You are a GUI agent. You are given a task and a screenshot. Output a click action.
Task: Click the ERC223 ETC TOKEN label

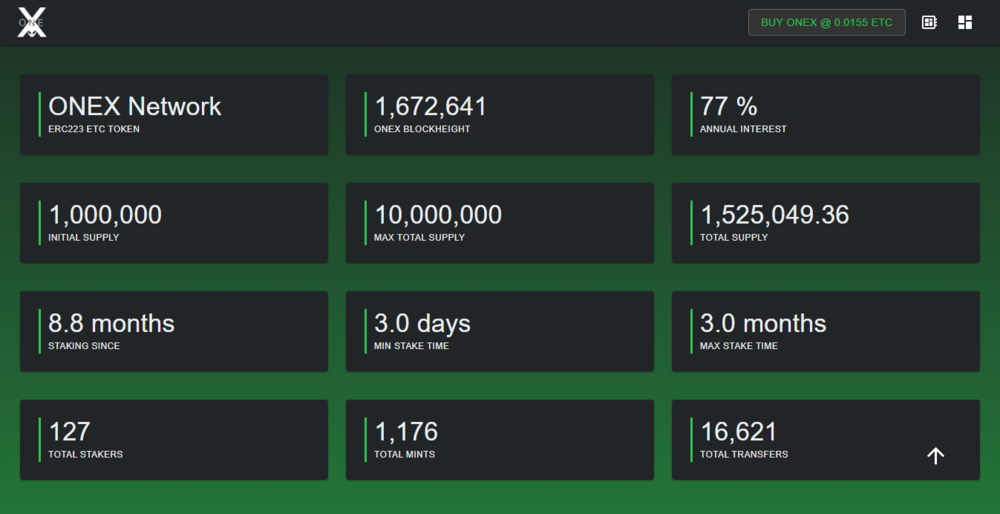(x=94, y=129)
